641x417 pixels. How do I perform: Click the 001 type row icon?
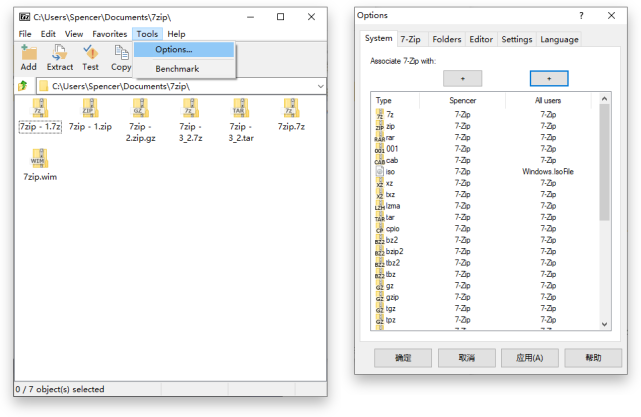(x=380, y=149)
